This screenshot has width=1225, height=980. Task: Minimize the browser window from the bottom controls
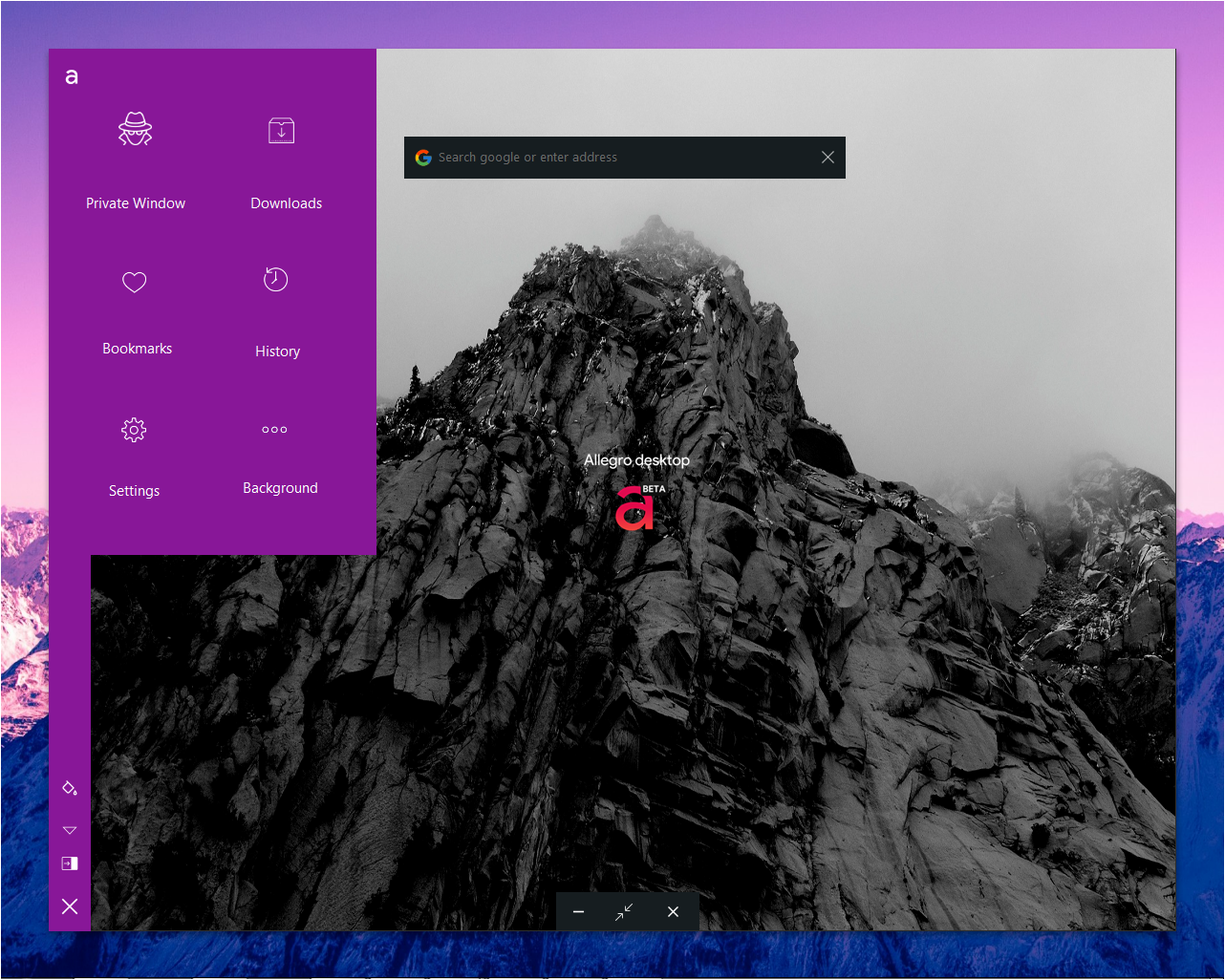[578, 912]
